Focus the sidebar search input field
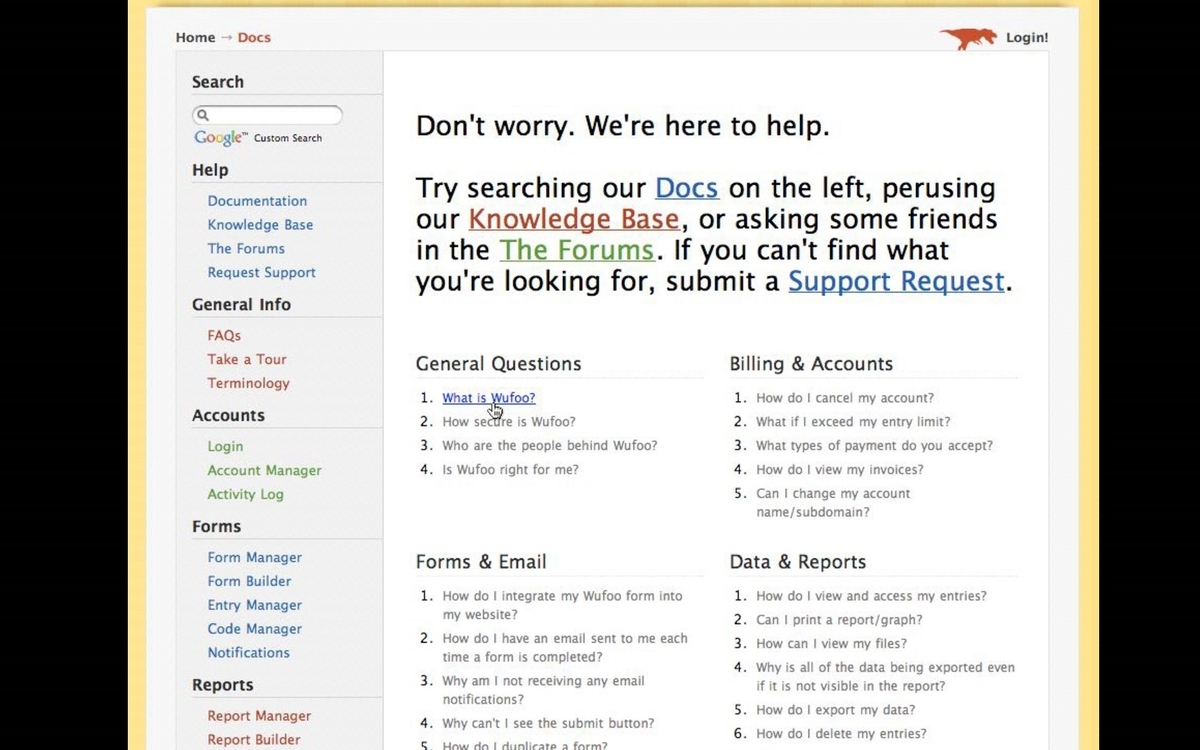Screen dimensions: 1200x750 267,115
